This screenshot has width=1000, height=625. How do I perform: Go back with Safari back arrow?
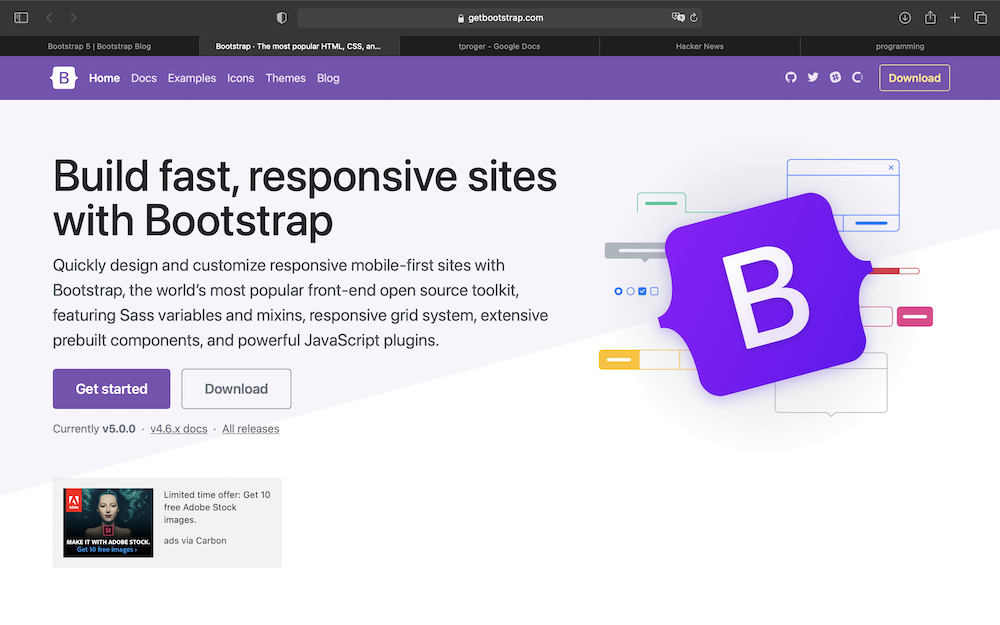point(49,18)
